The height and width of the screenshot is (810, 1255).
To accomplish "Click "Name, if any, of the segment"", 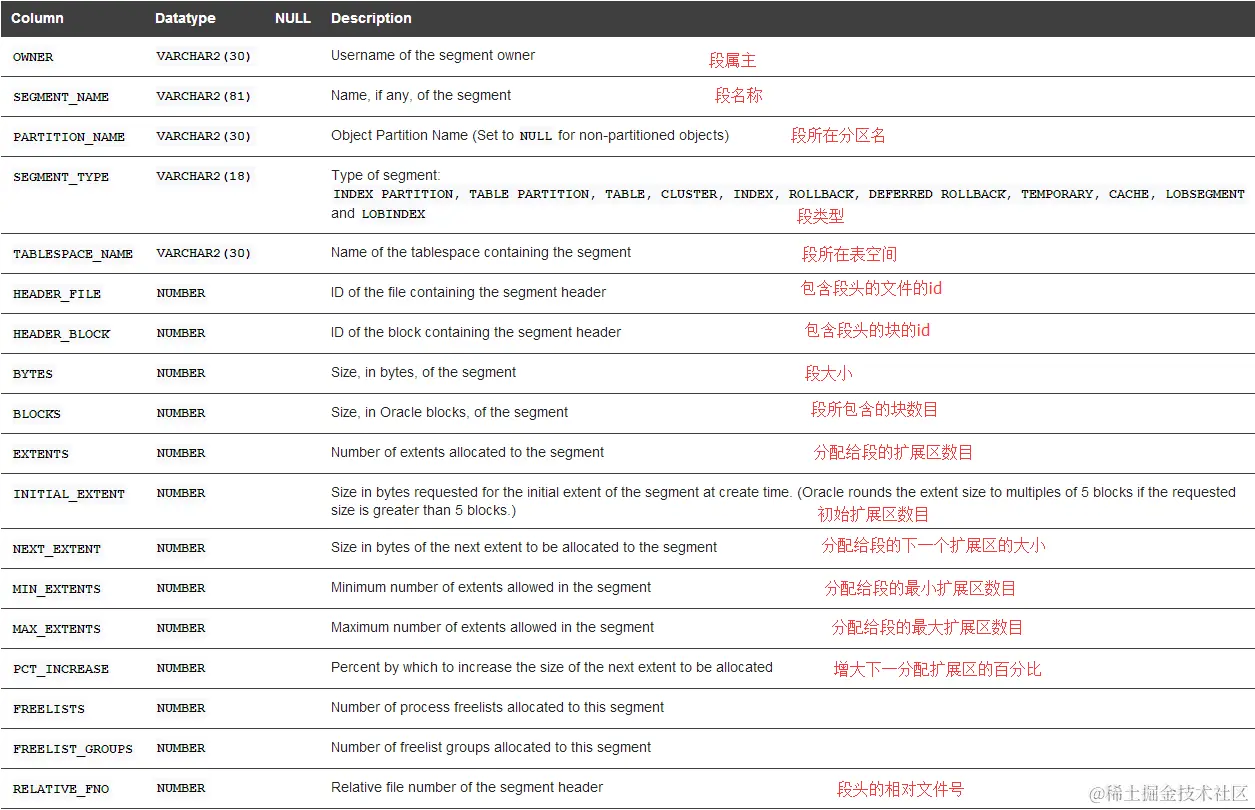I will 421,96.
